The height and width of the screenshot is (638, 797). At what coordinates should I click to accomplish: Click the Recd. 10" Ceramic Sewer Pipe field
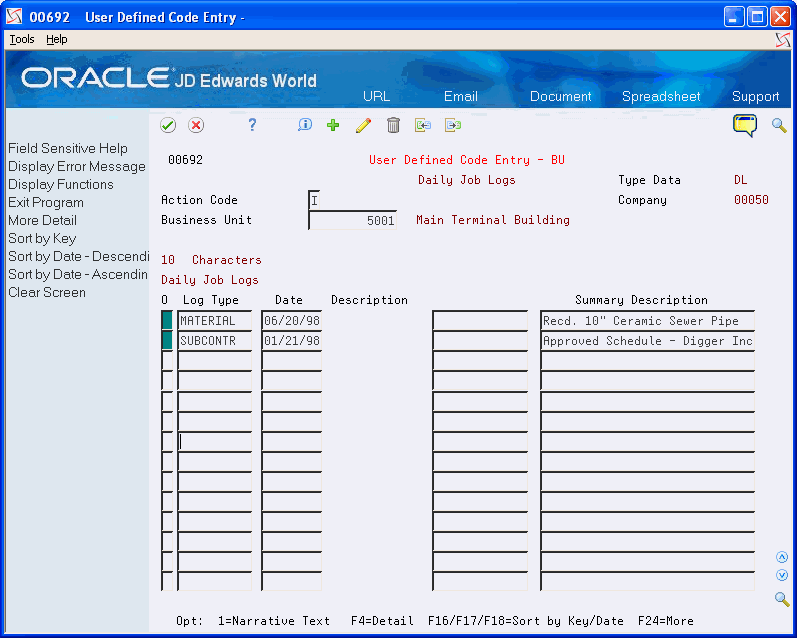coord(647,321)
